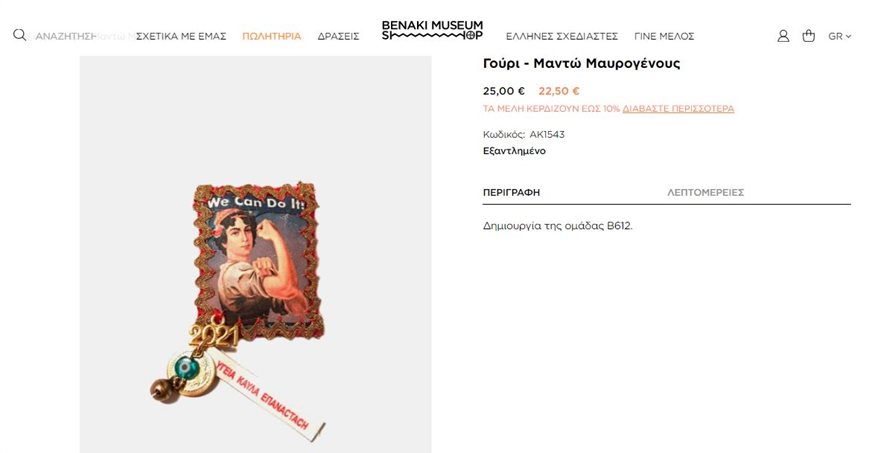The width and height of the screenshot is (880, 453).
Task: Click the Benaki Museum Shop logo
Action: coord(432,30)
